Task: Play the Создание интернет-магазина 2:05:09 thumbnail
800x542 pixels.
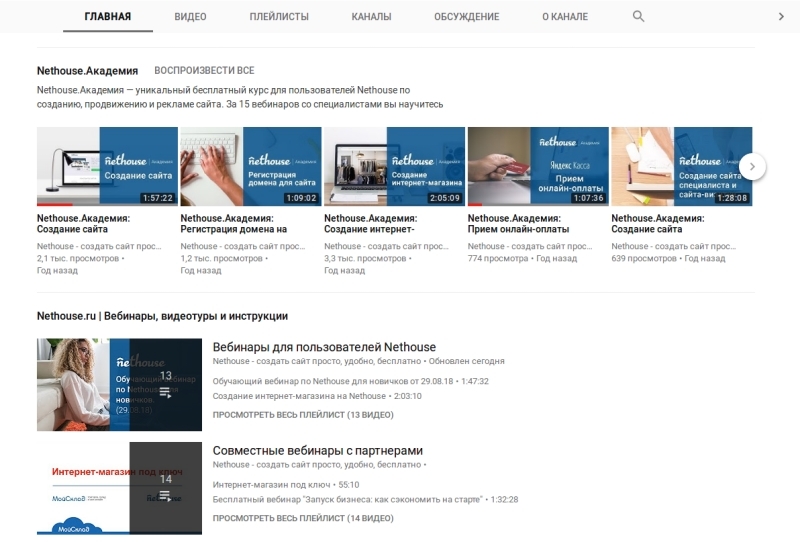Action: (394, 166)
